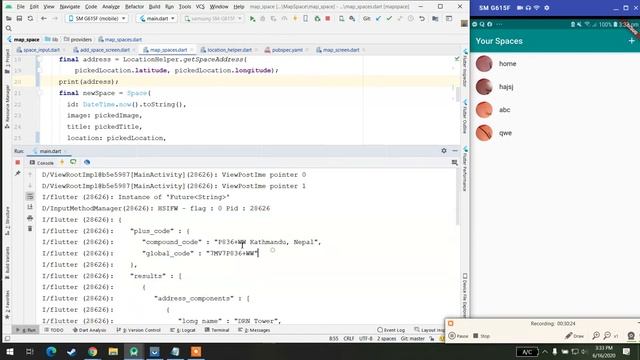Open the Samsung SM G615F target dropdown
Viewport: 640px width, 360px height.
coord(213,18)
